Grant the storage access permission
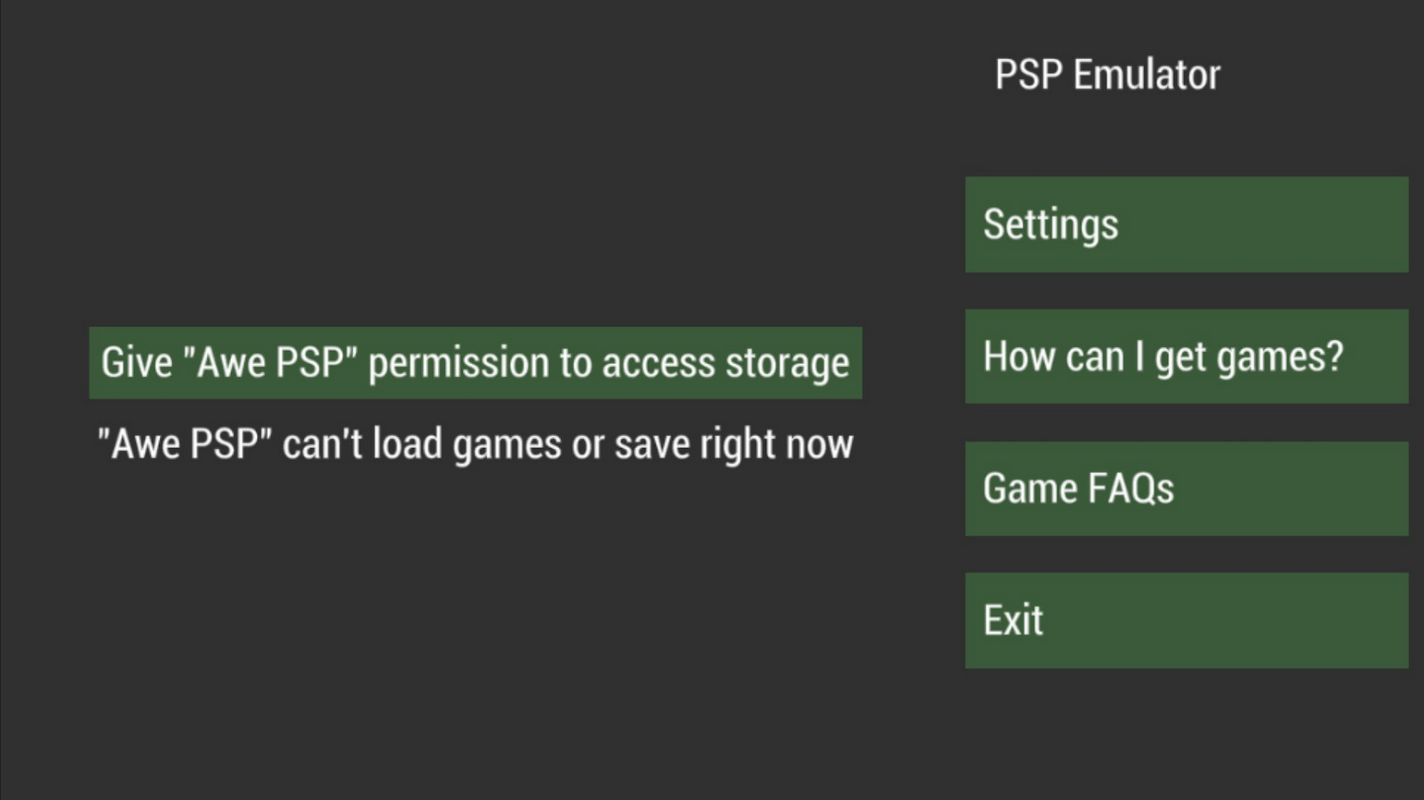This screenshot has width=1424, height=800. pos(475,362)
